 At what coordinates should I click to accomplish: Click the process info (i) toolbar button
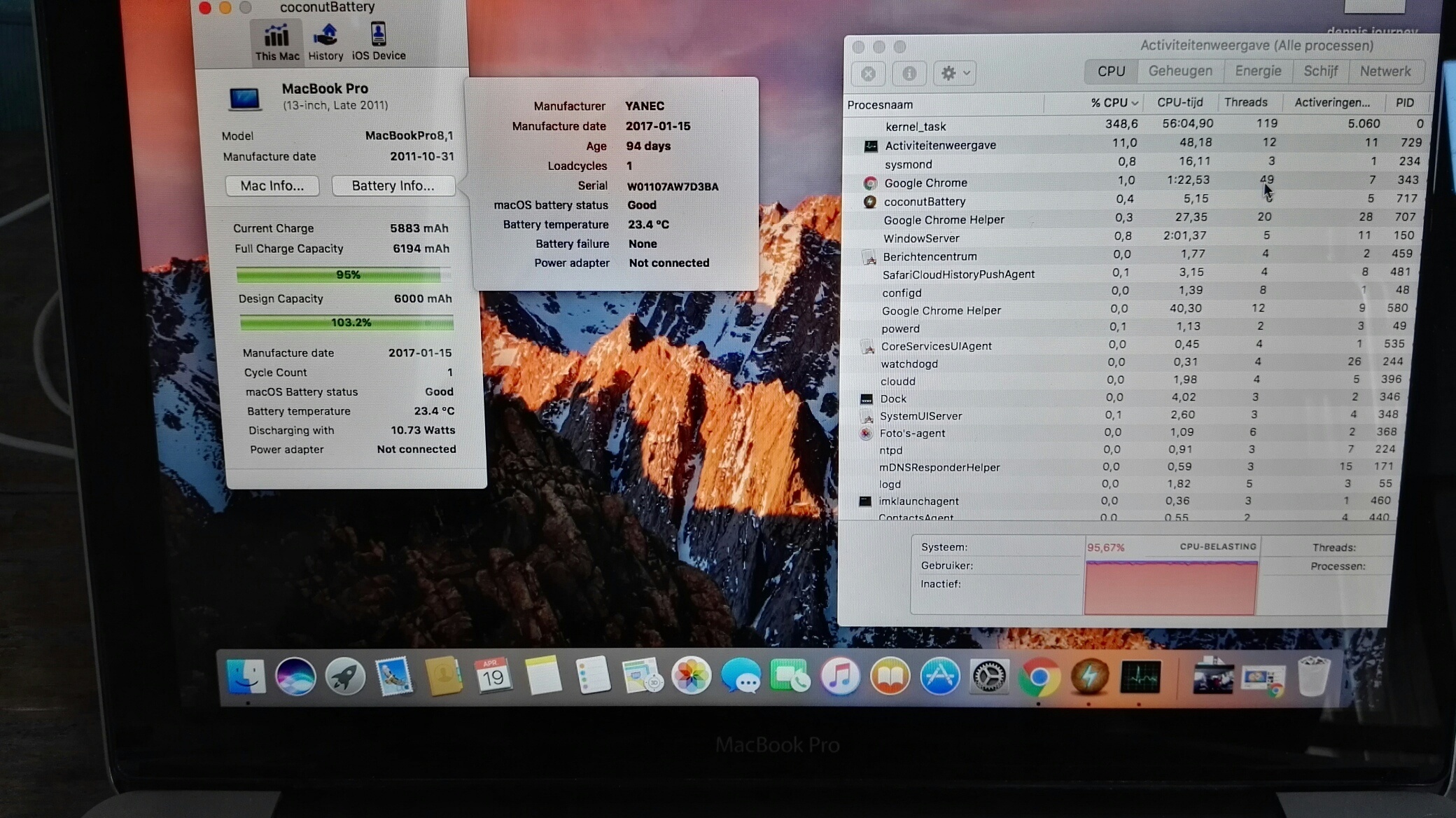coord(909,73)
